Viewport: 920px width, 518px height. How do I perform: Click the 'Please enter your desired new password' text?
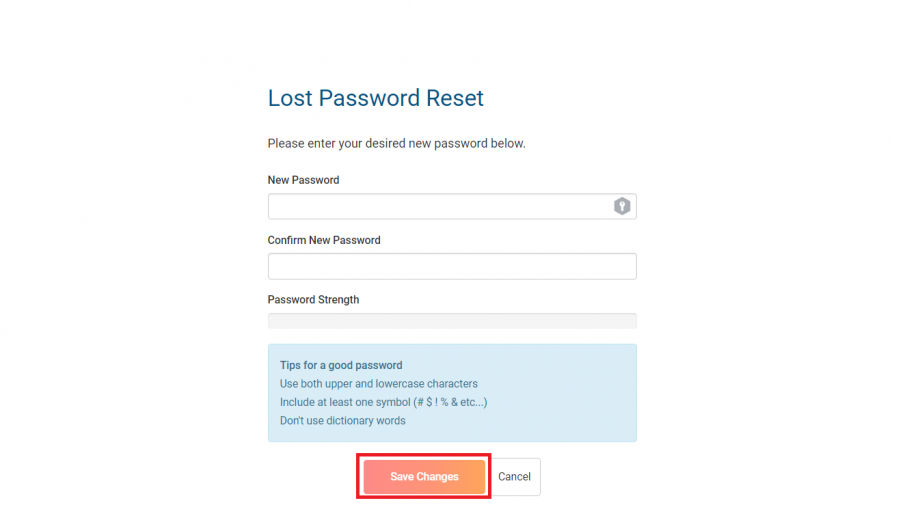(397, 144)
